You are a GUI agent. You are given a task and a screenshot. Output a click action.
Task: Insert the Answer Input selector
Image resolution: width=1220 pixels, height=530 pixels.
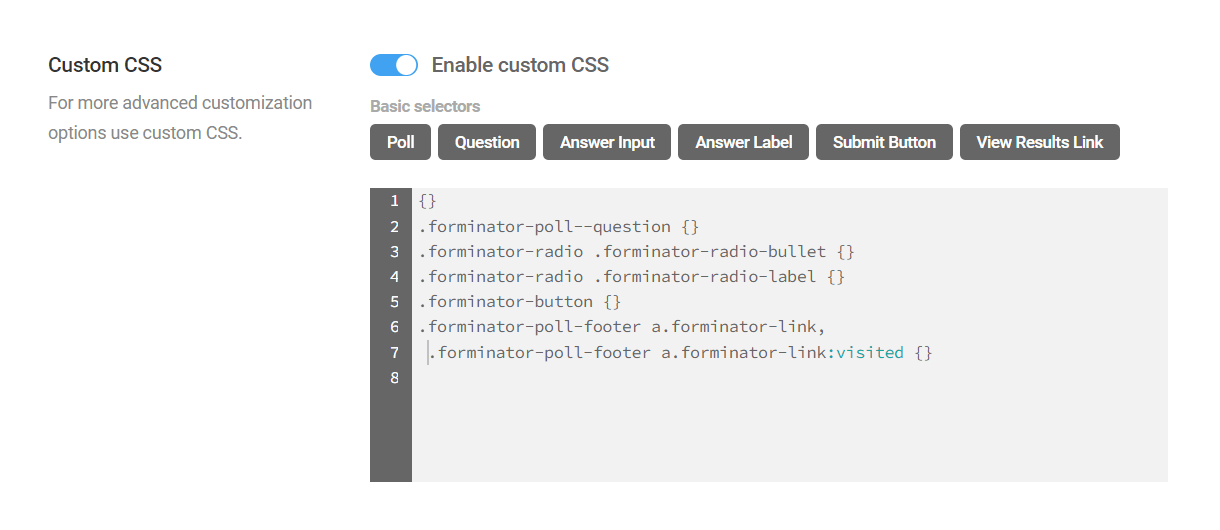(607, 142)
